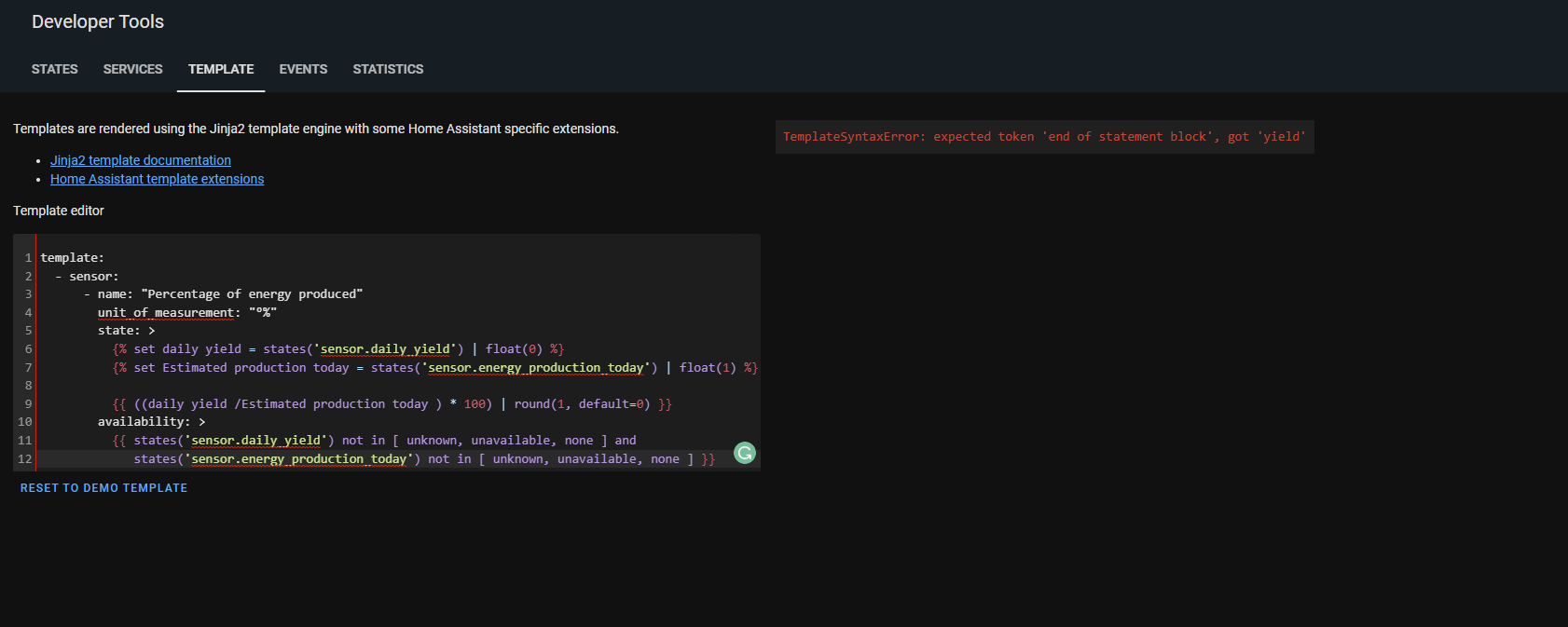Place cursor on the 'template:' line
Screen dimensions: 1568x627
[x=73, y=258]
